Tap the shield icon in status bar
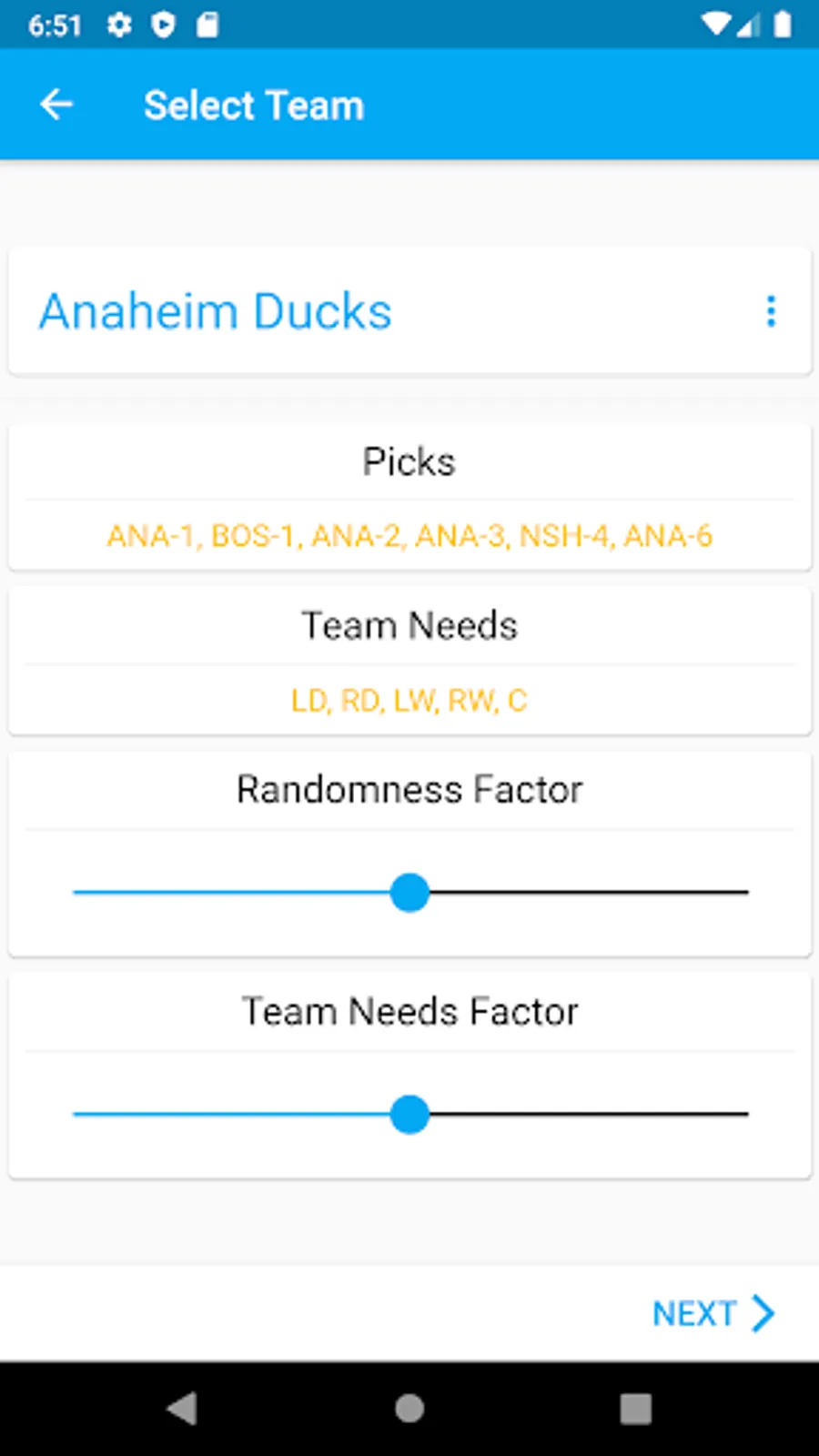The height and width of the screenshot is (1456, 819). pyautogui.click(x=164, y=25)
